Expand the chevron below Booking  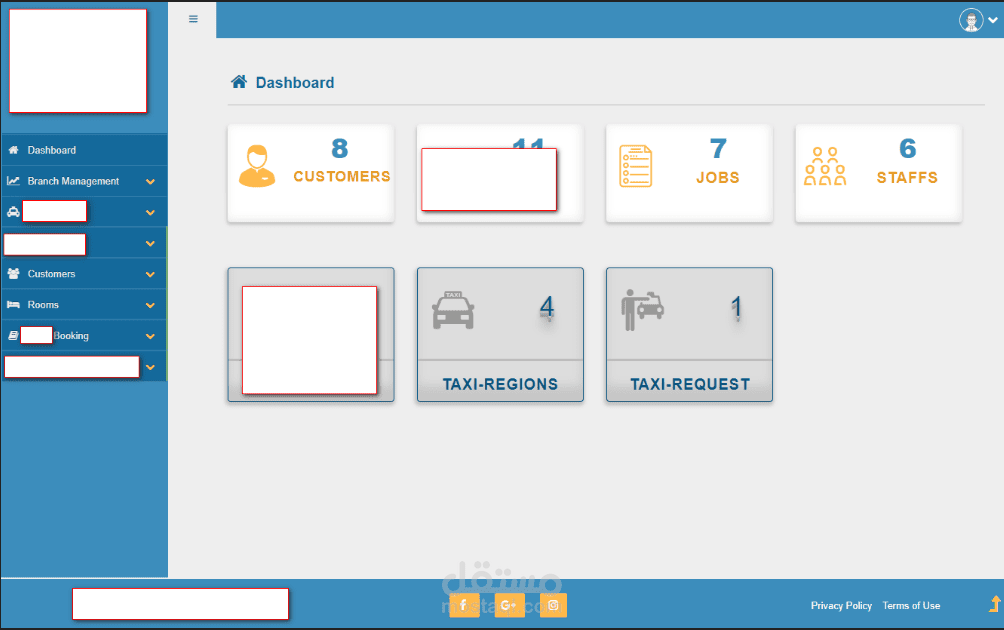[150, 367]
